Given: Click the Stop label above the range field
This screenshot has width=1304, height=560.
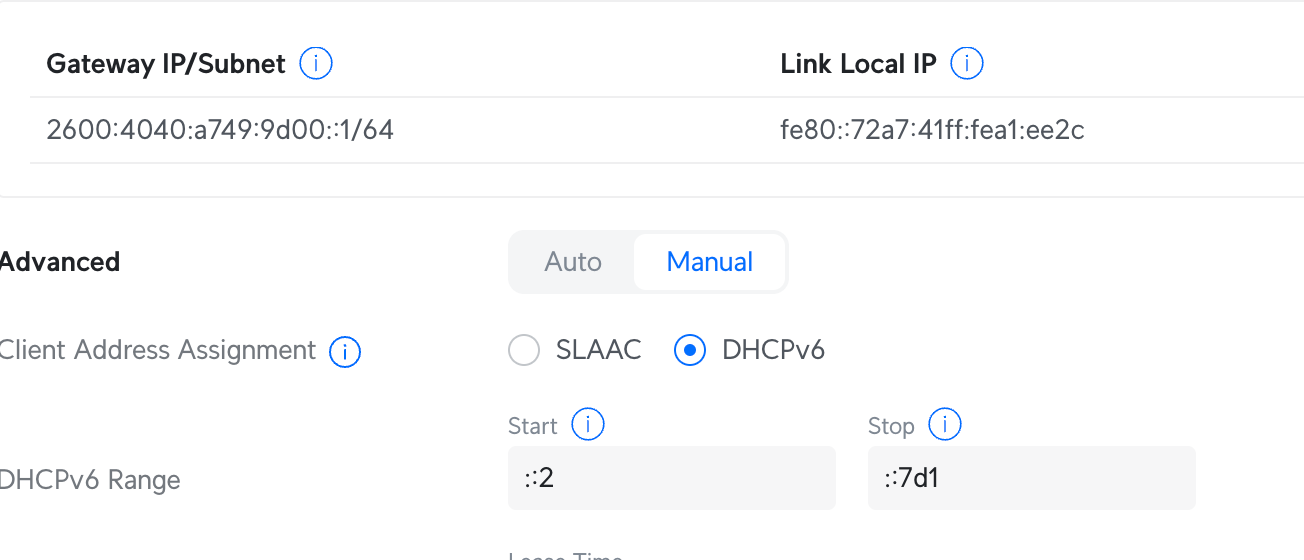Looking at the screenshot, I should point(891,426).
